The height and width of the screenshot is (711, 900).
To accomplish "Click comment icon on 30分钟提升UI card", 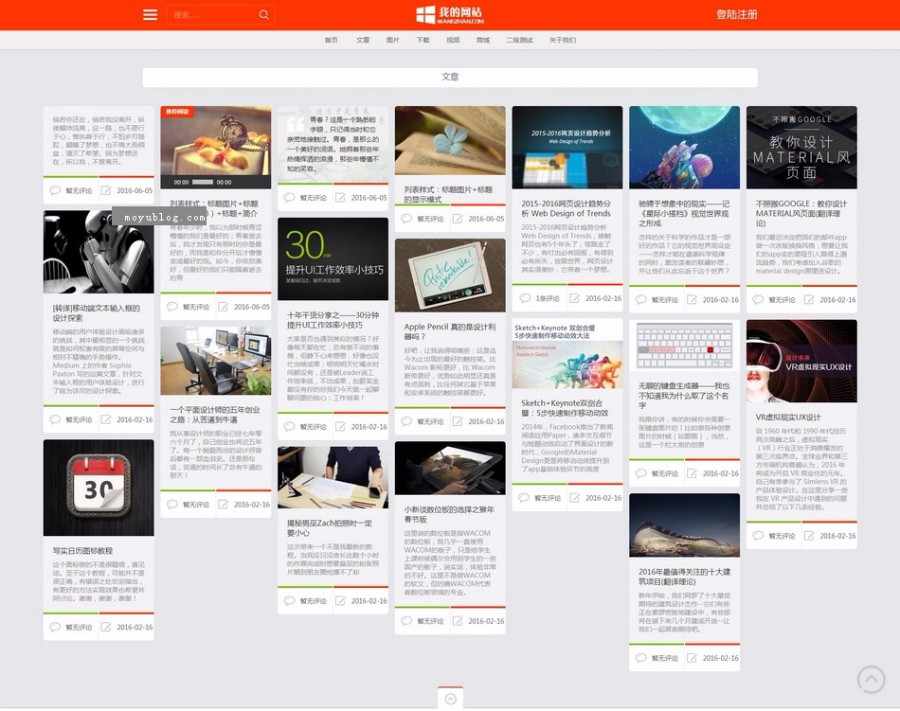I will pos(290,426).
